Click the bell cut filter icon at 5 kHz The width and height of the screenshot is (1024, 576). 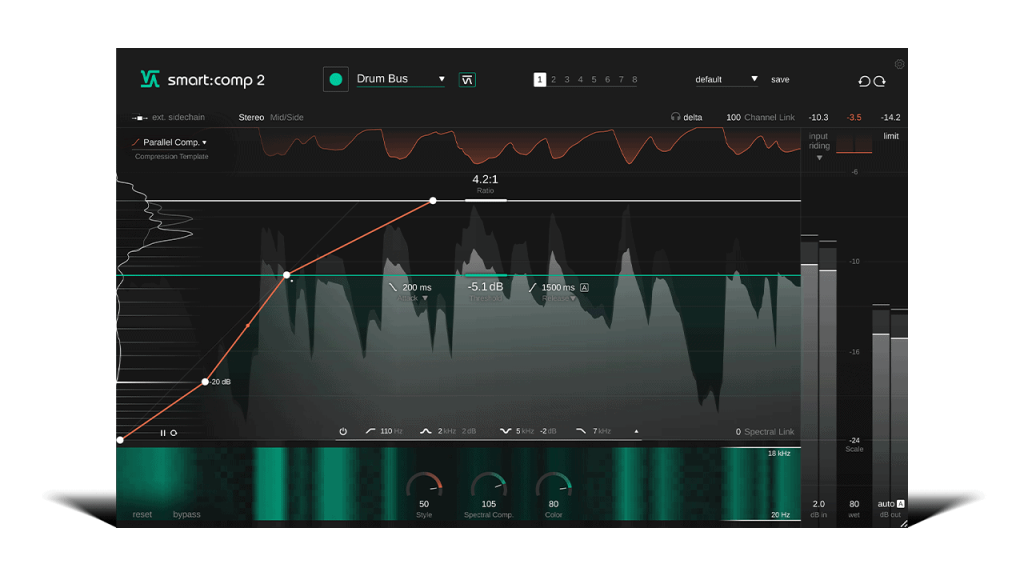click(x=505, y=431)
